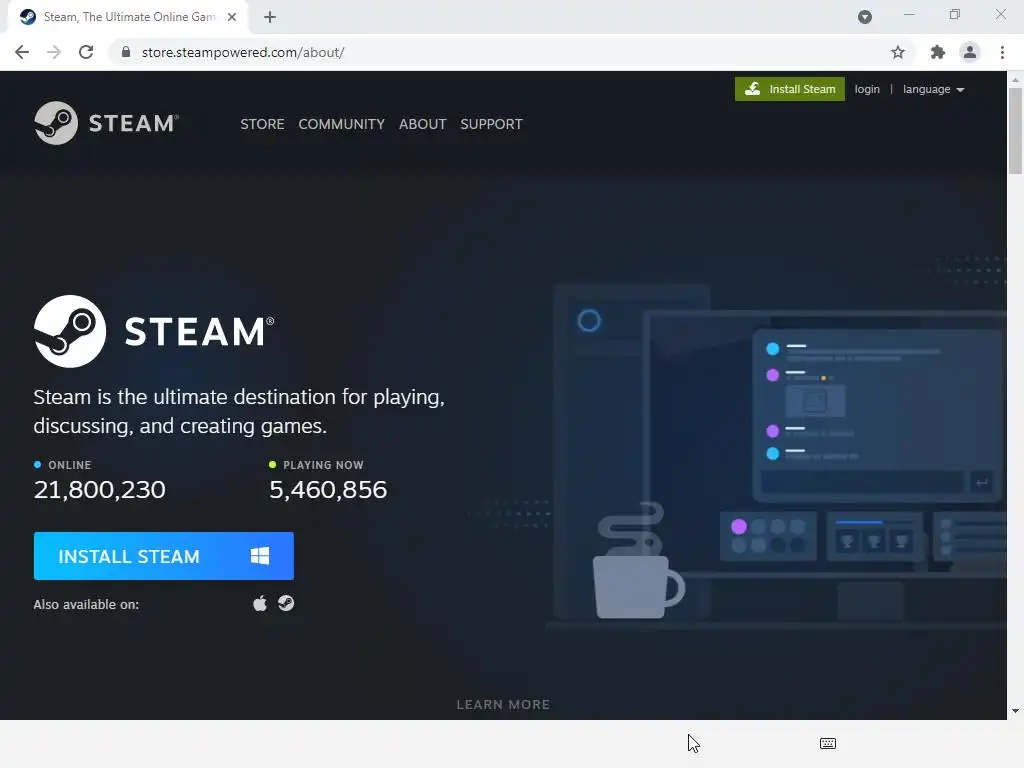Screen dimensions: 1024x768
Task: Click the blue INSTALL STEAM button
Action: (x=163, y=556)
